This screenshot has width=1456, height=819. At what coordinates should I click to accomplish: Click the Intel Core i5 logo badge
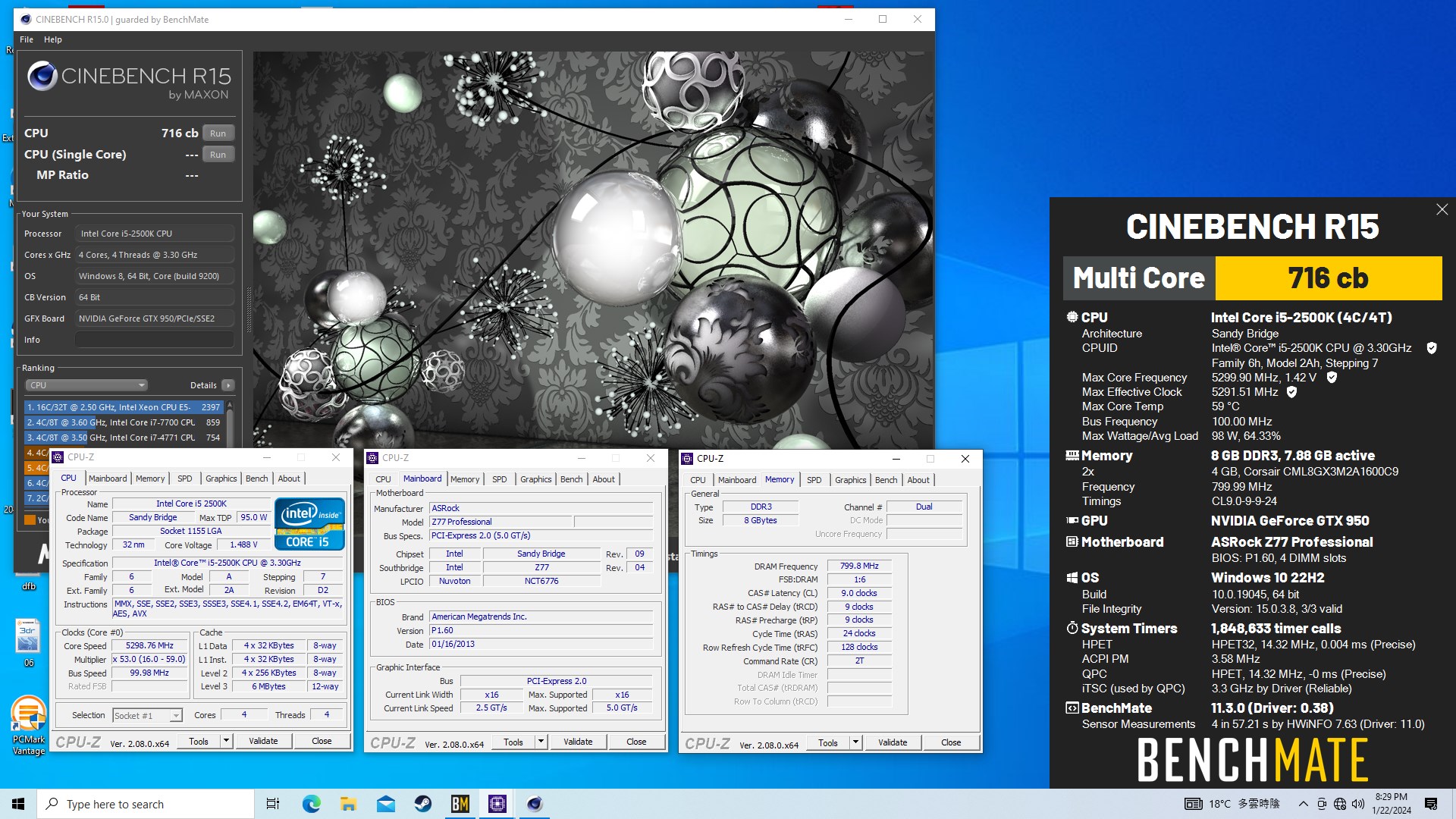[309, 524]
